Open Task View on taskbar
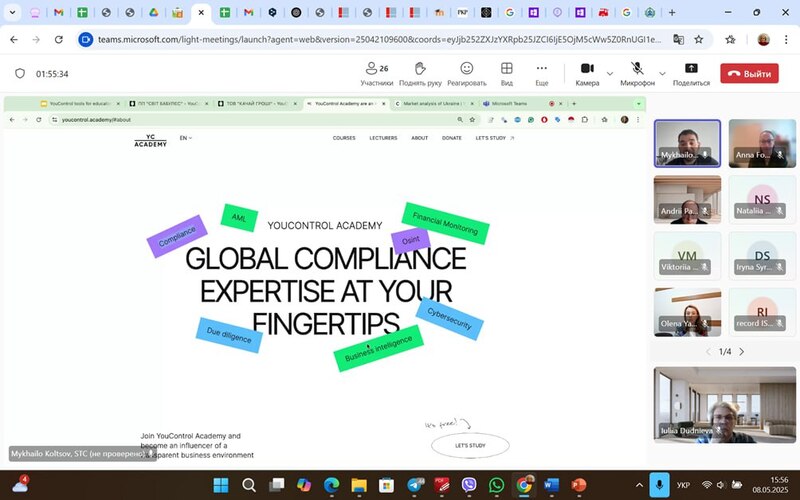The width and height of the screenshot is (800, 500). tap(277, 485)
